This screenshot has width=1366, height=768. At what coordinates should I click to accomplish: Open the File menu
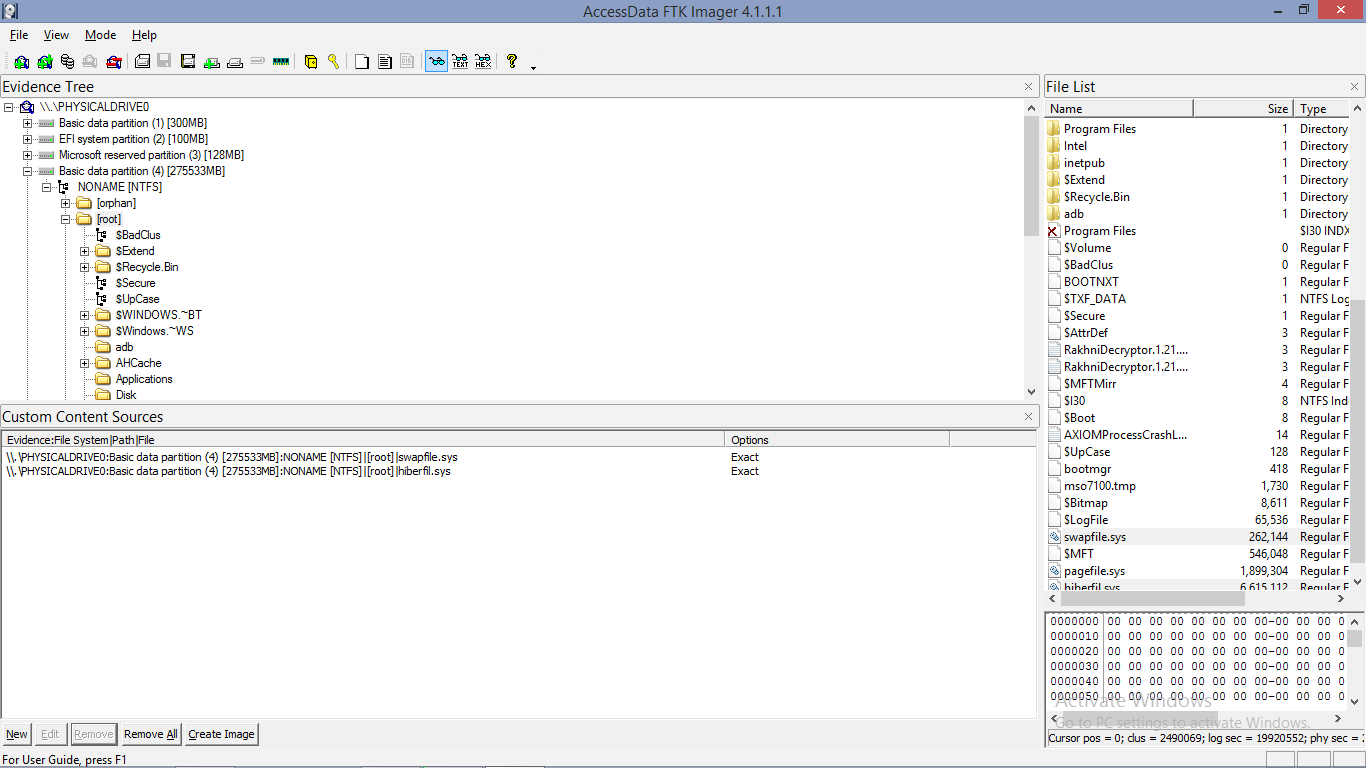click(x=19, y=35)
